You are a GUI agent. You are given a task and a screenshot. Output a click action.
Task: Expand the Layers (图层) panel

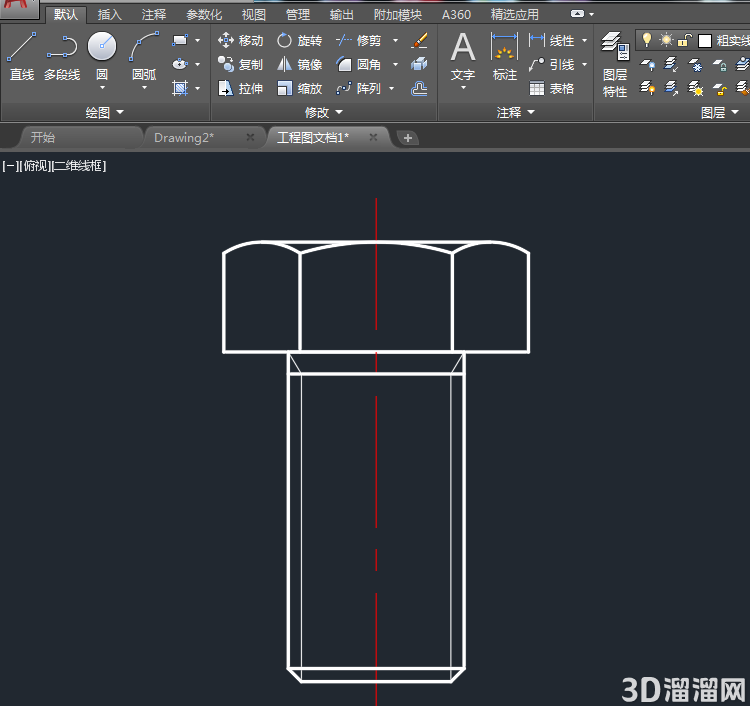720,112
